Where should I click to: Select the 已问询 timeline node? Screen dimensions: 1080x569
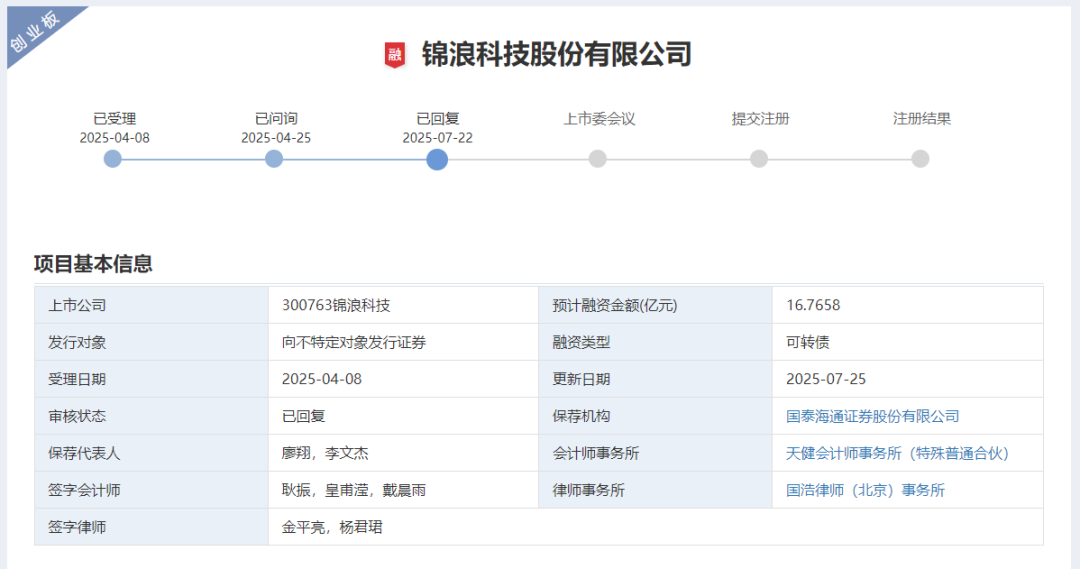pos(274,159)
